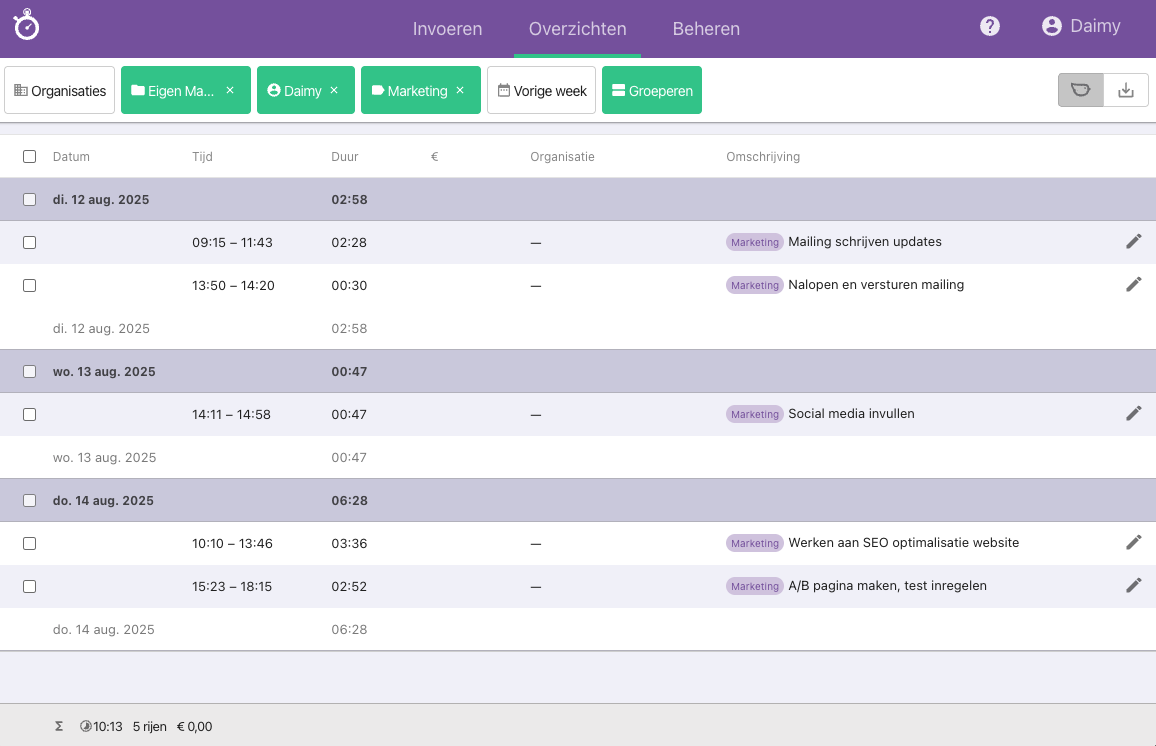Select checkbox for Nalopen en versturen mailing

(x=29, y=285)
